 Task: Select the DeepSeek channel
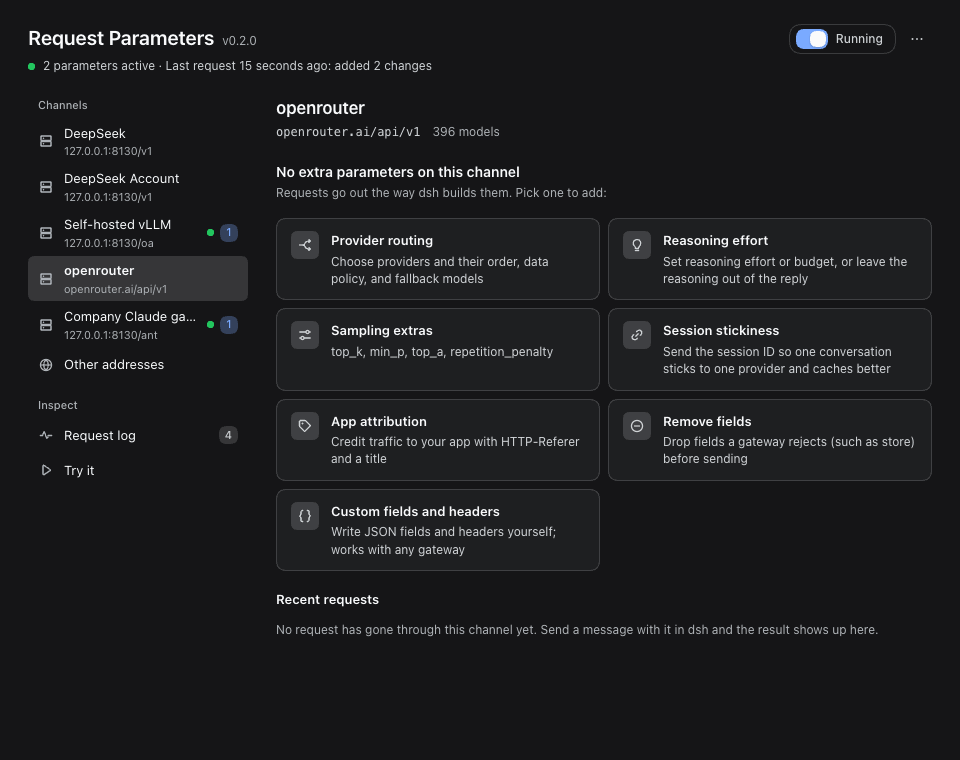(138, 141)
